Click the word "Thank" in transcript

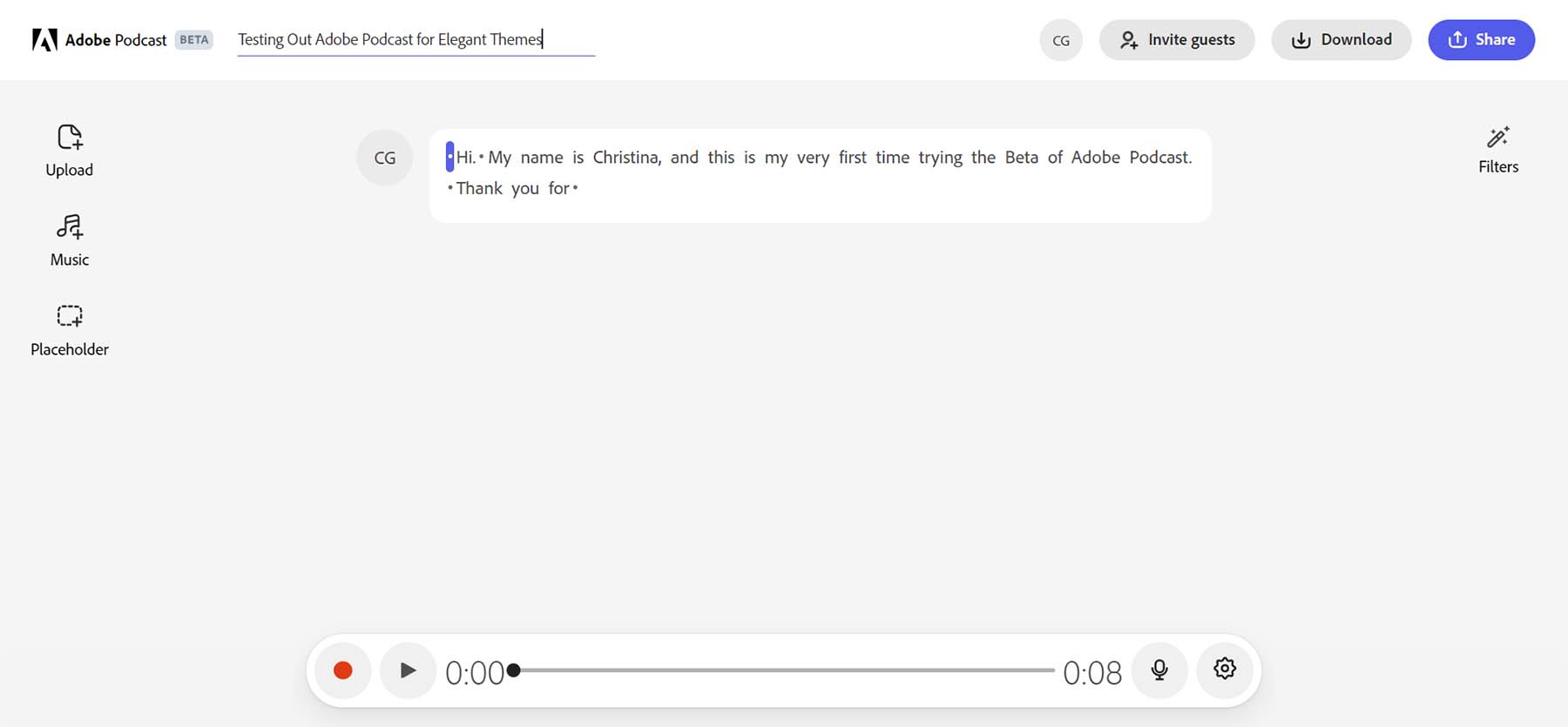[479, 189]
